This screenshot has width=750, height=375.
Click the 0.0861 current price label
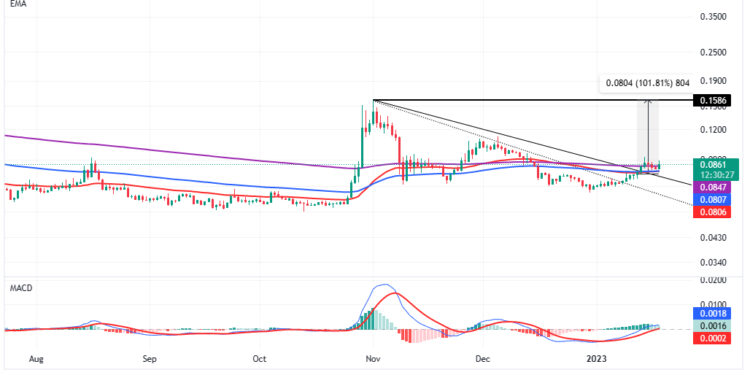pos(713,165)
